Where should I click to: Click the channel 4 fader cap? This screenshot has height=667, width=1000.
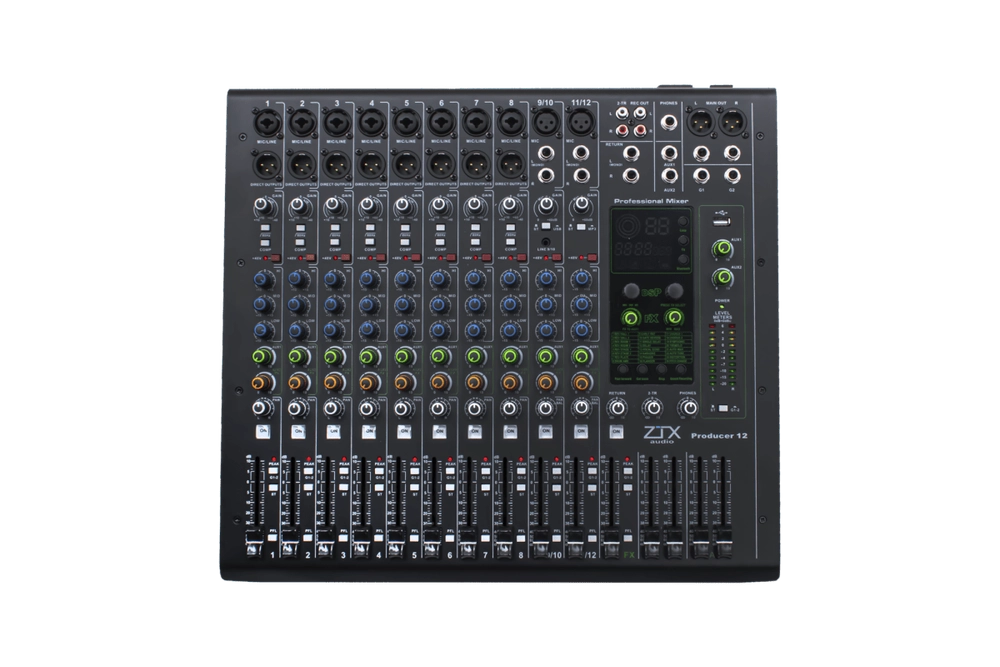360,545
